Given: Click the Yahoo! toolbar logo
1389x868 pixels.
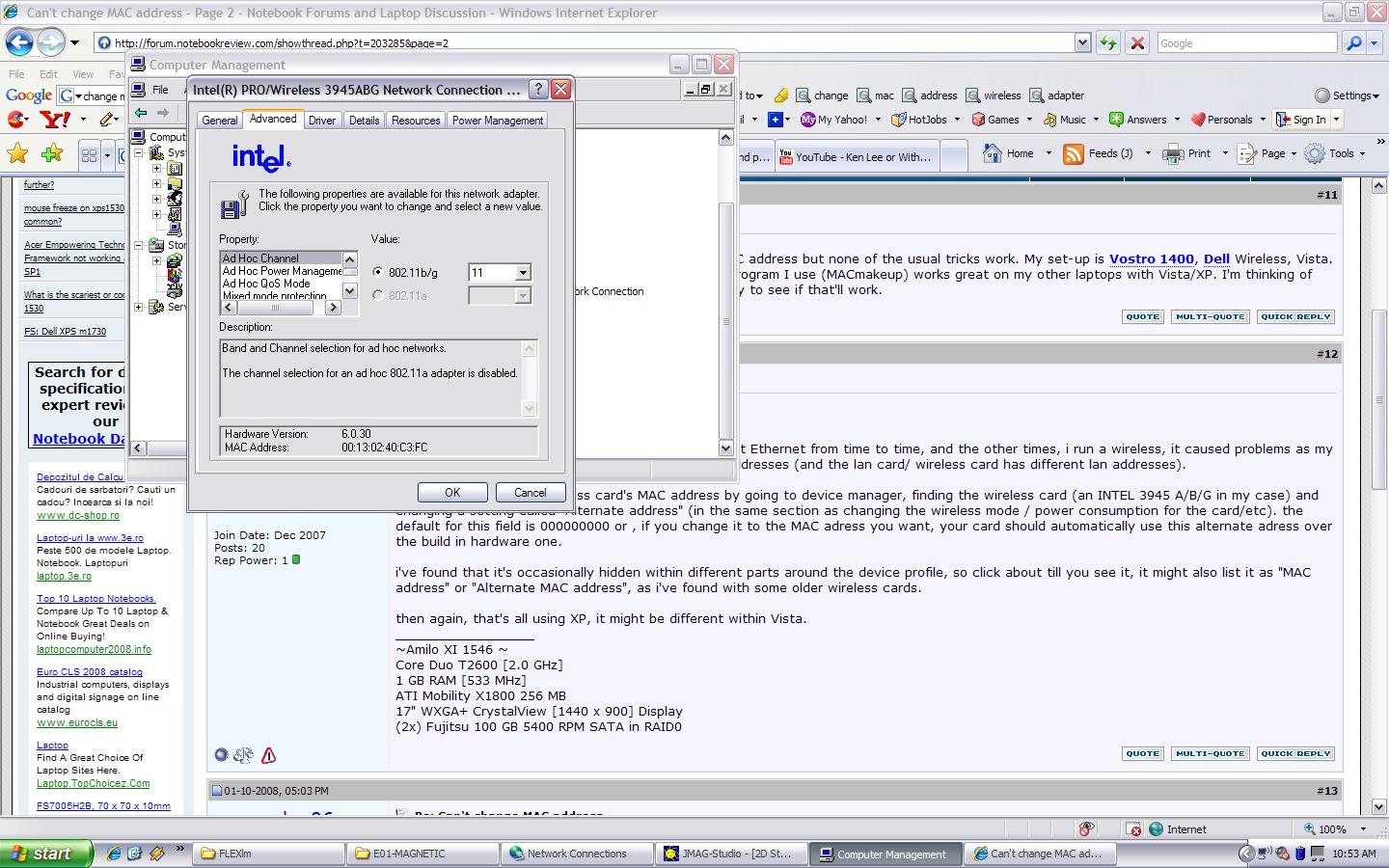Looking at the screenshot, I should tap(55, 120).
